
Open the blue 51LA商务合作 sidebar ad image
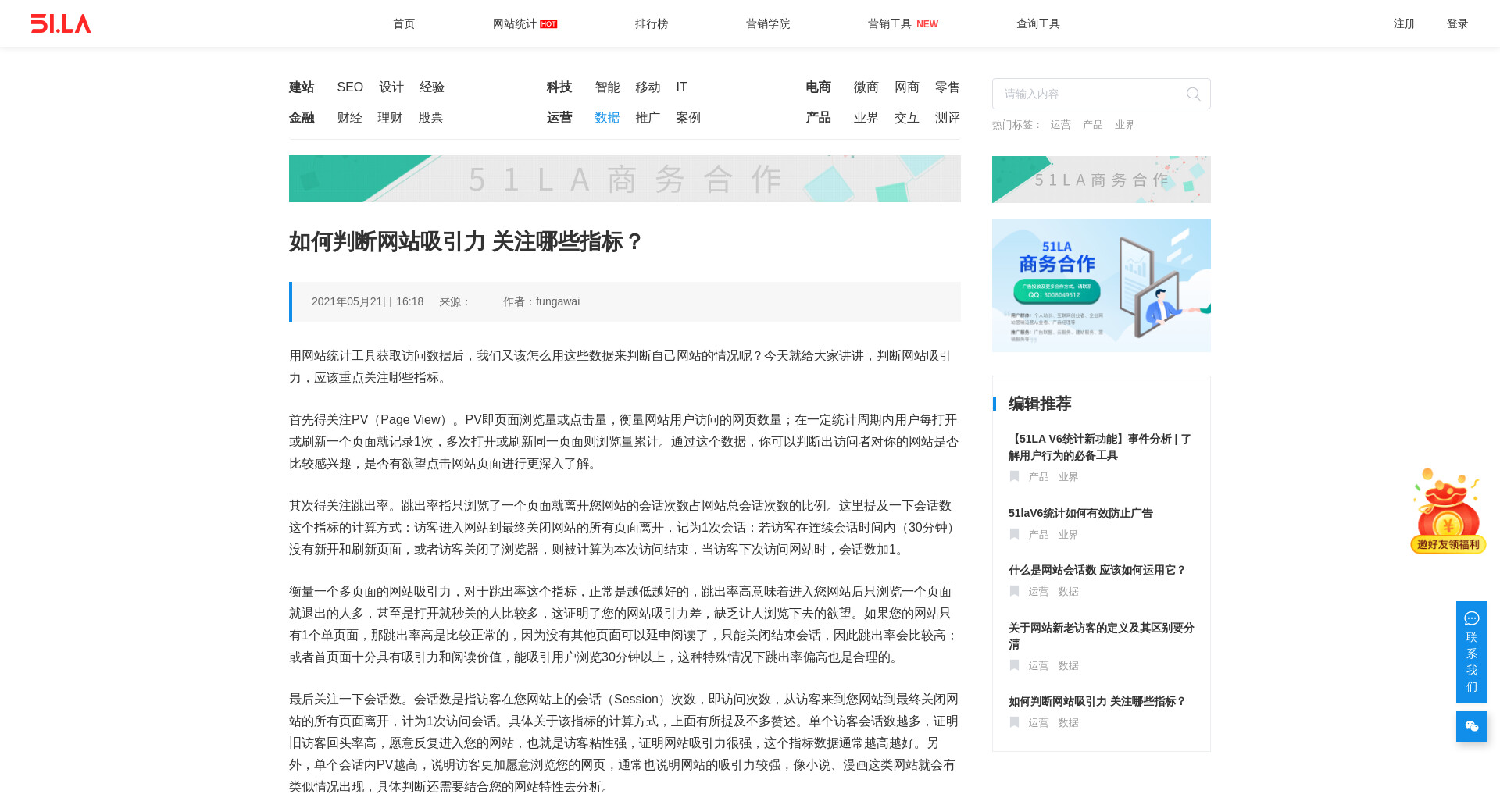coord(1101,285)
